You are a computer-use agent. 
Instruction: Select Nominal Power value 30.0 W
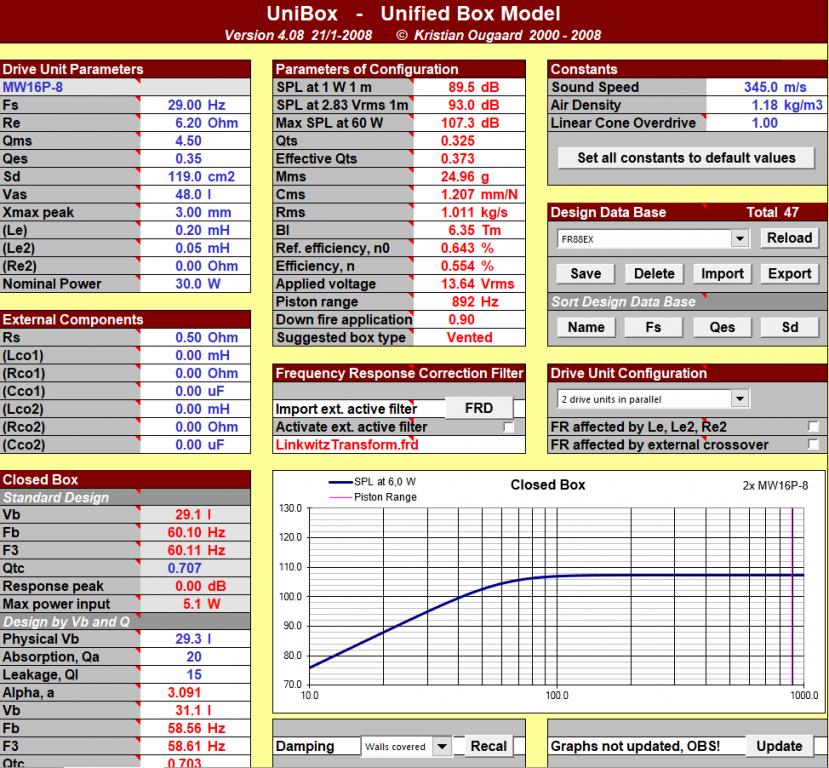coord(195,284)
